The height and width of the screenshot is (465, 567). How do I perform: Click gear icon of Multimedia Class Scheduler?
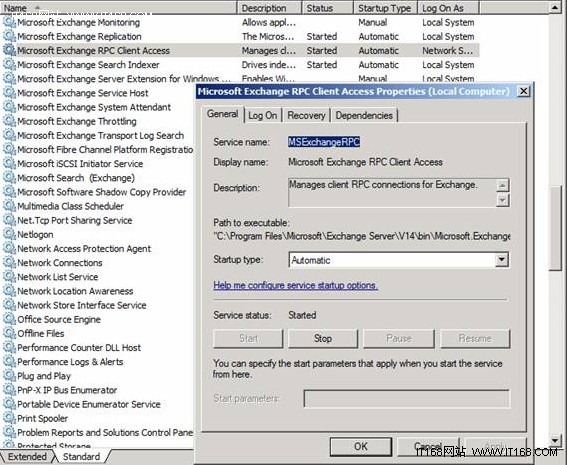pyautogui.click(x=9, y=206)
